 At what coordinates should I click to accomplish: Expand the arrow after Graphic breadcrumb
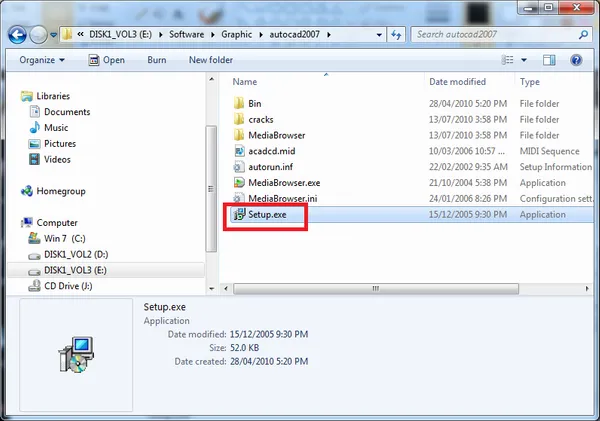[261, 35]
